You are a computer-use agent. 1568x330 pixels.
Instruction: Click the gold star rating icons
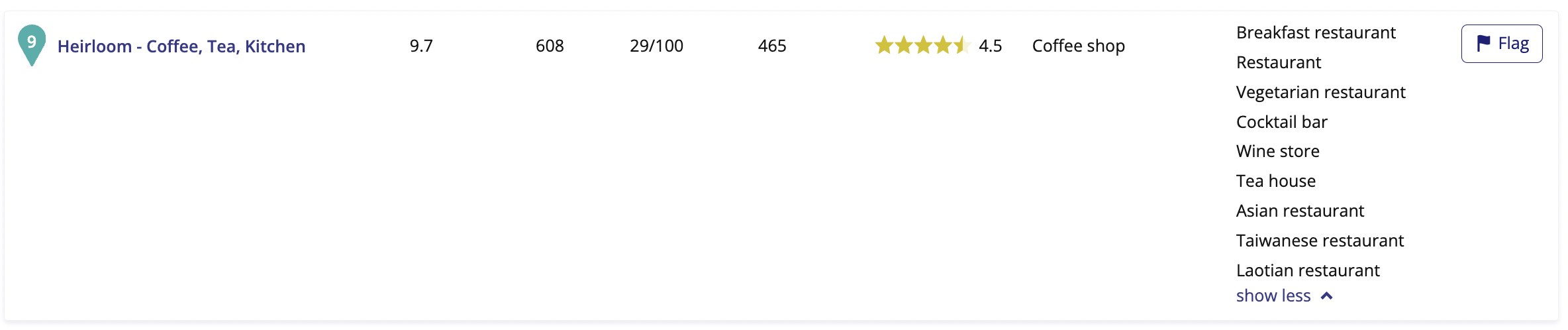(922, 46)
